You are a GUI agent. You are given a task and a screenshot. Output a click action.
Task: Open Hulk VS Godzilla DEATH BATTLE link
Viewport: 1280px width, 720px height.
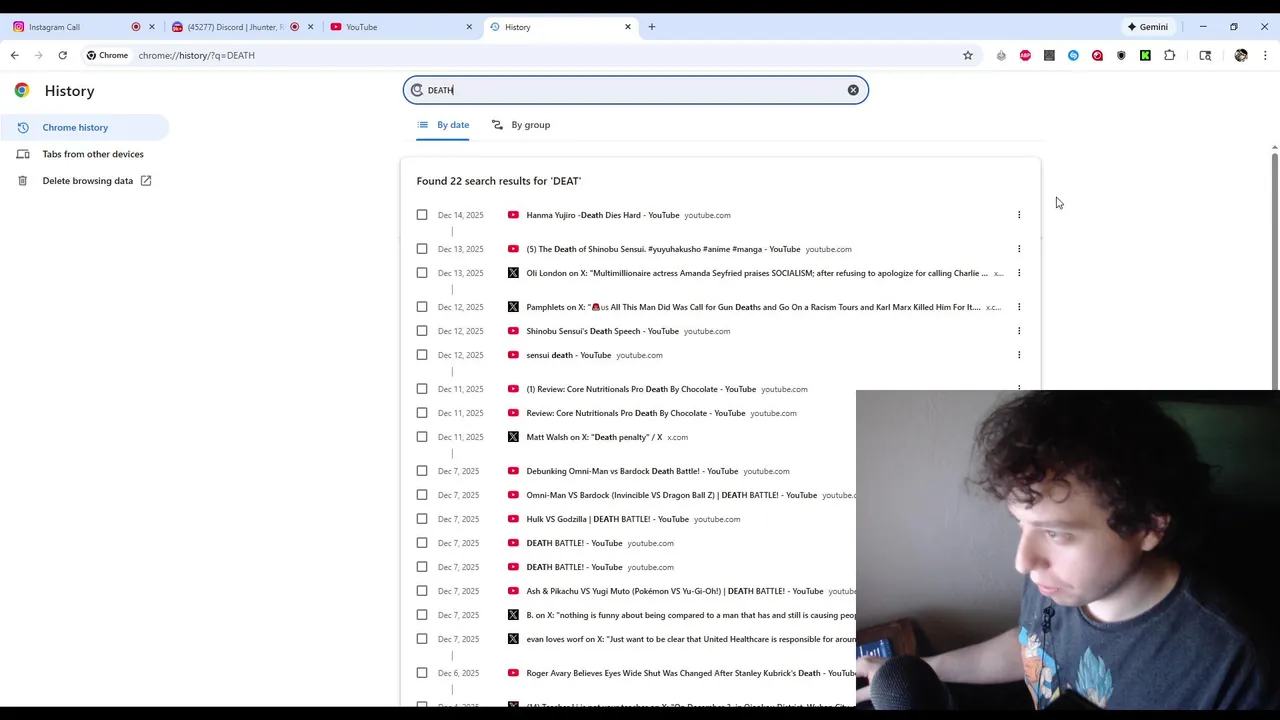(x=608, y=519)
